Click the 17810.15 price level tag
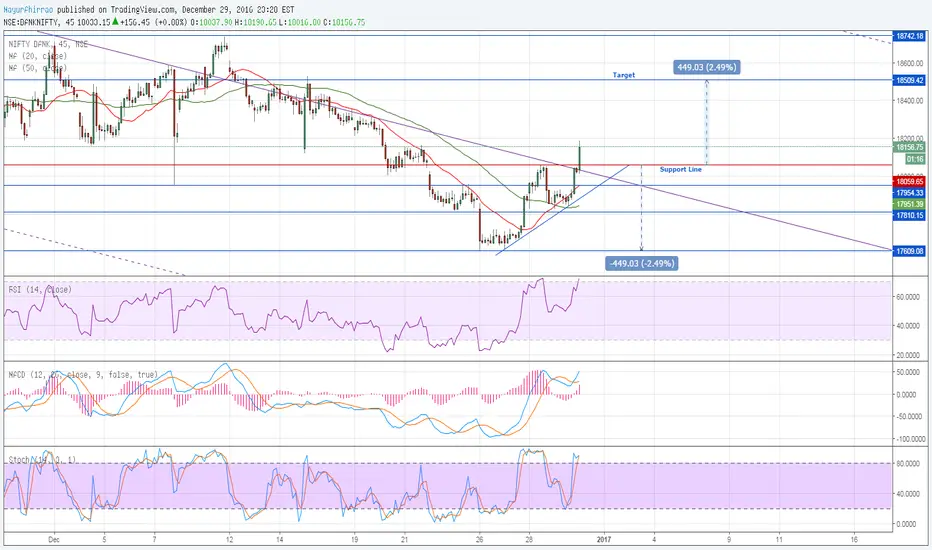This screenshot has width=932, height=550. click(x=909, y=215)
